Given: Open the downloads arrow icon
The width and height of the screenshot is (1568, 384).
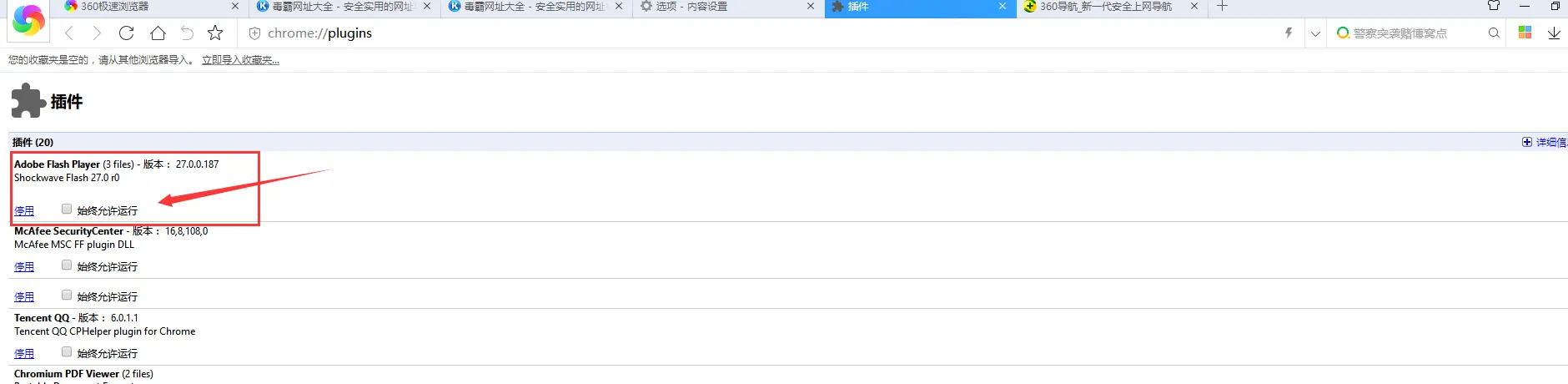Looking at the screenshot, I should coord(1554,33).
